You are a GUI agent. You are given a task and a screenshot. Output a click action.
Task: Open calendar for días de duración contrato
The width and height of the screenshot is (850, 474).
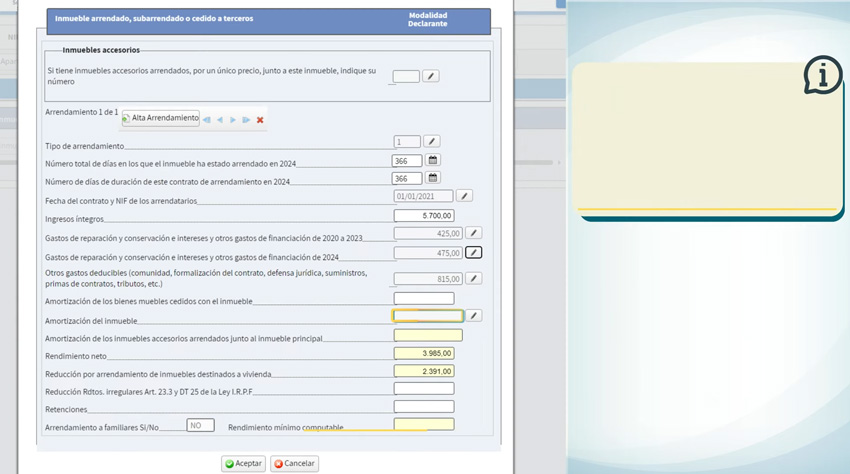click(433, 178)
